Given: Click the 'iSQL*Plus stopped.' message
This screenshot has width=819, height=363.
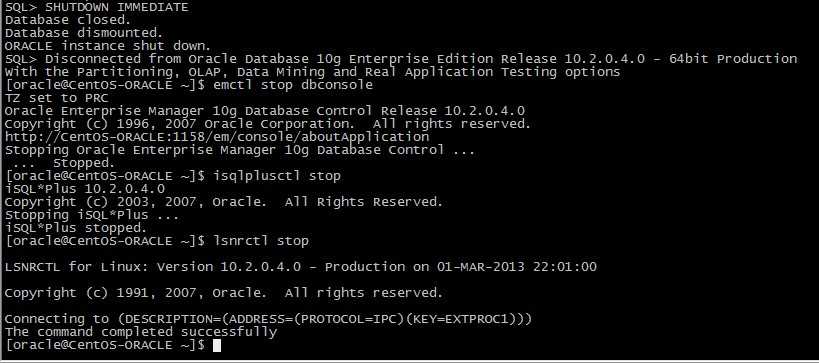Looking at the screenshot, I should (76, 228).
